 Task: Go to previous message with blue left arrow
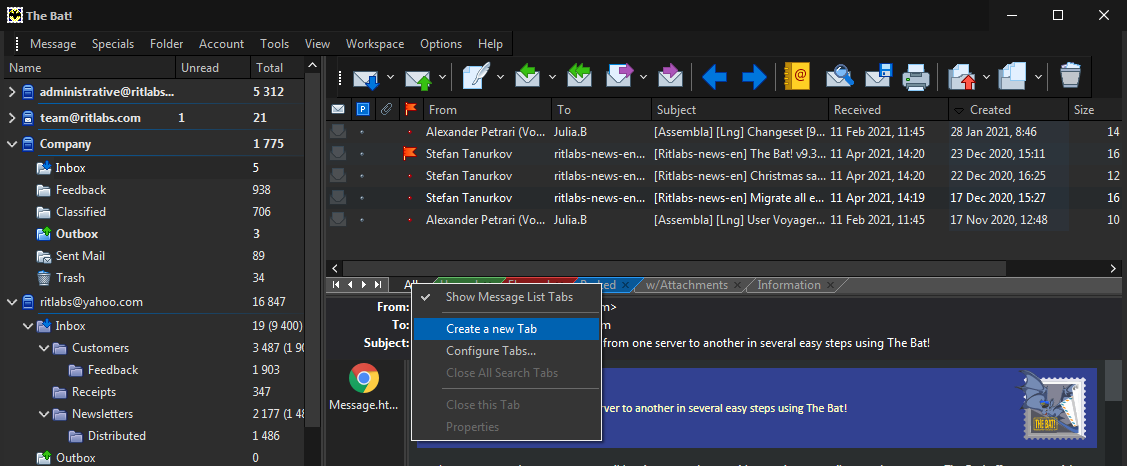pos(714,77)
